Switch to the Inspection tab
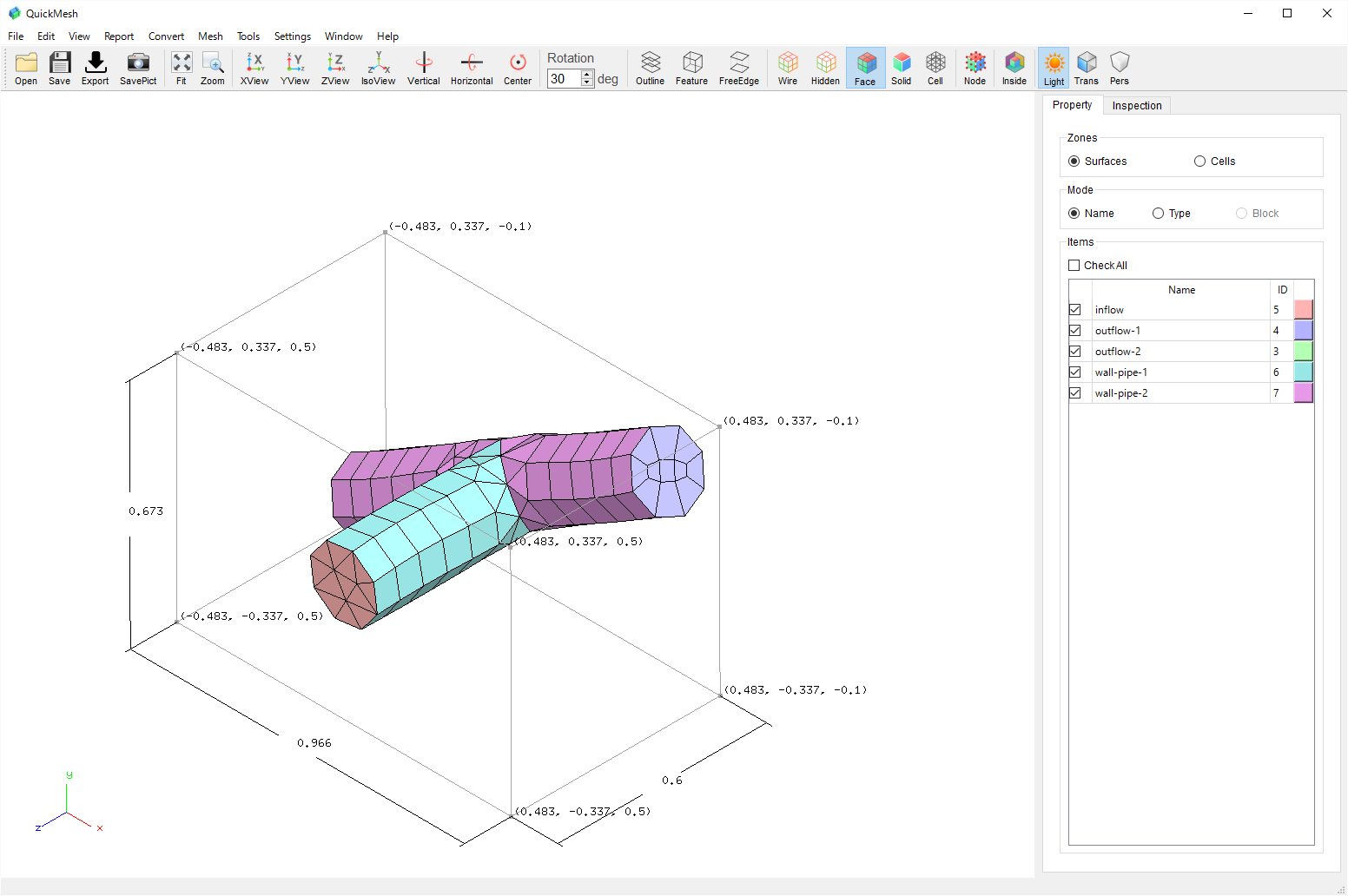1348x896 pixels. [1137, 106]
